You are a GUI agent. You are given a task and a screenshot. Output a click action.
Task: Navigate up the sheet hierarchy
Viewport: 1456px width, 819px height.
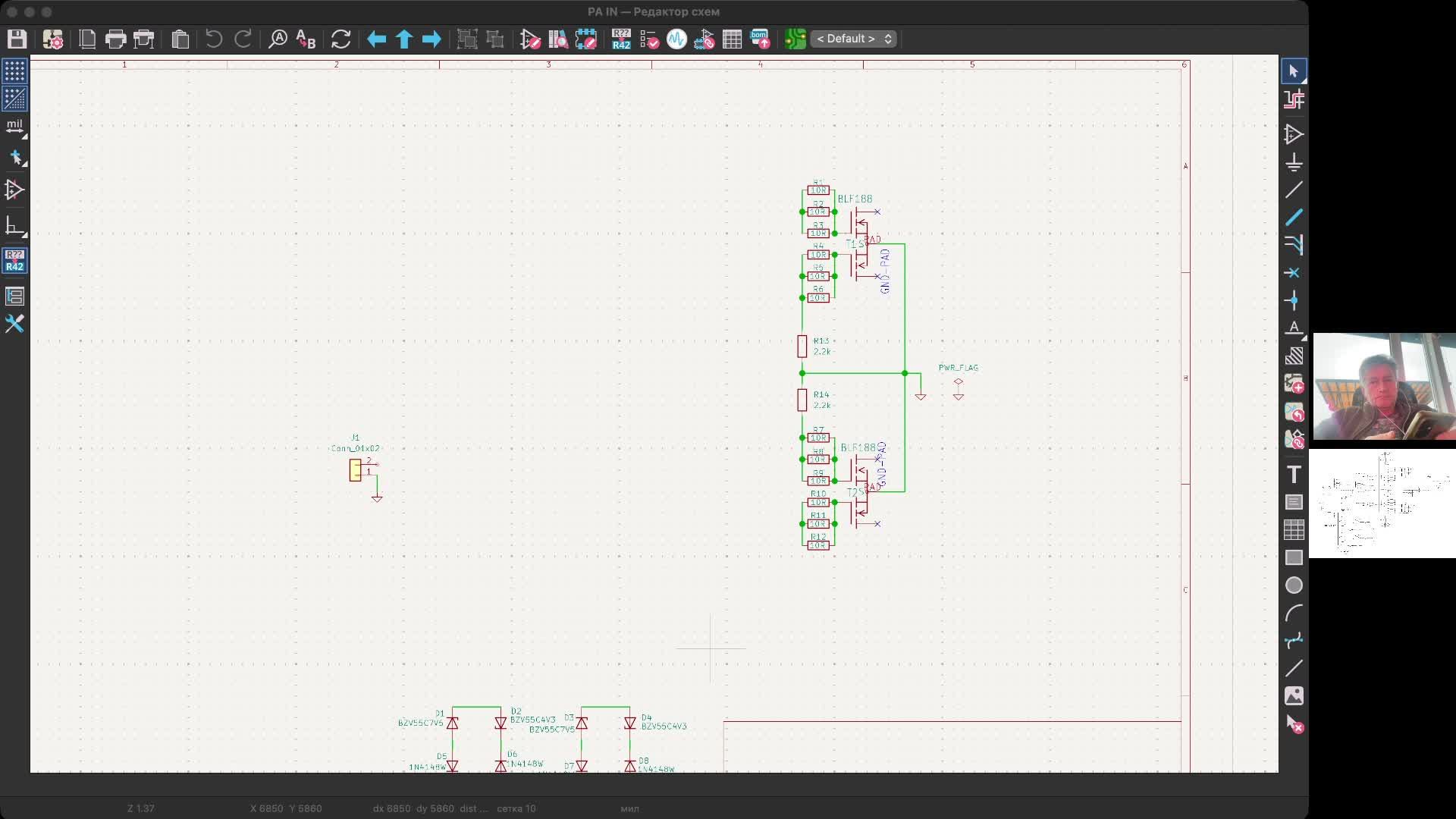coord(404,39)
